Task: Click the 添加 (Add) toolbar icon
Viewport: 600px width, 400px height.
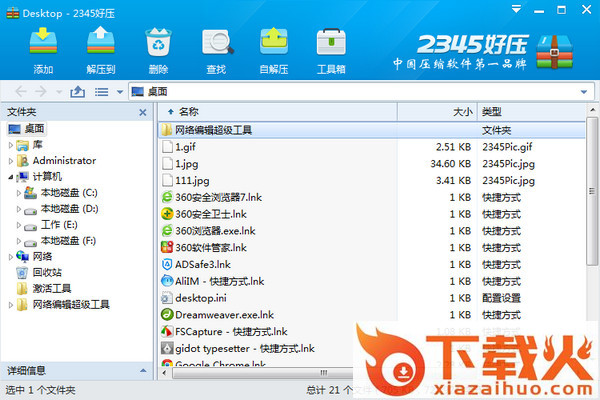Action: click(43, 41)
